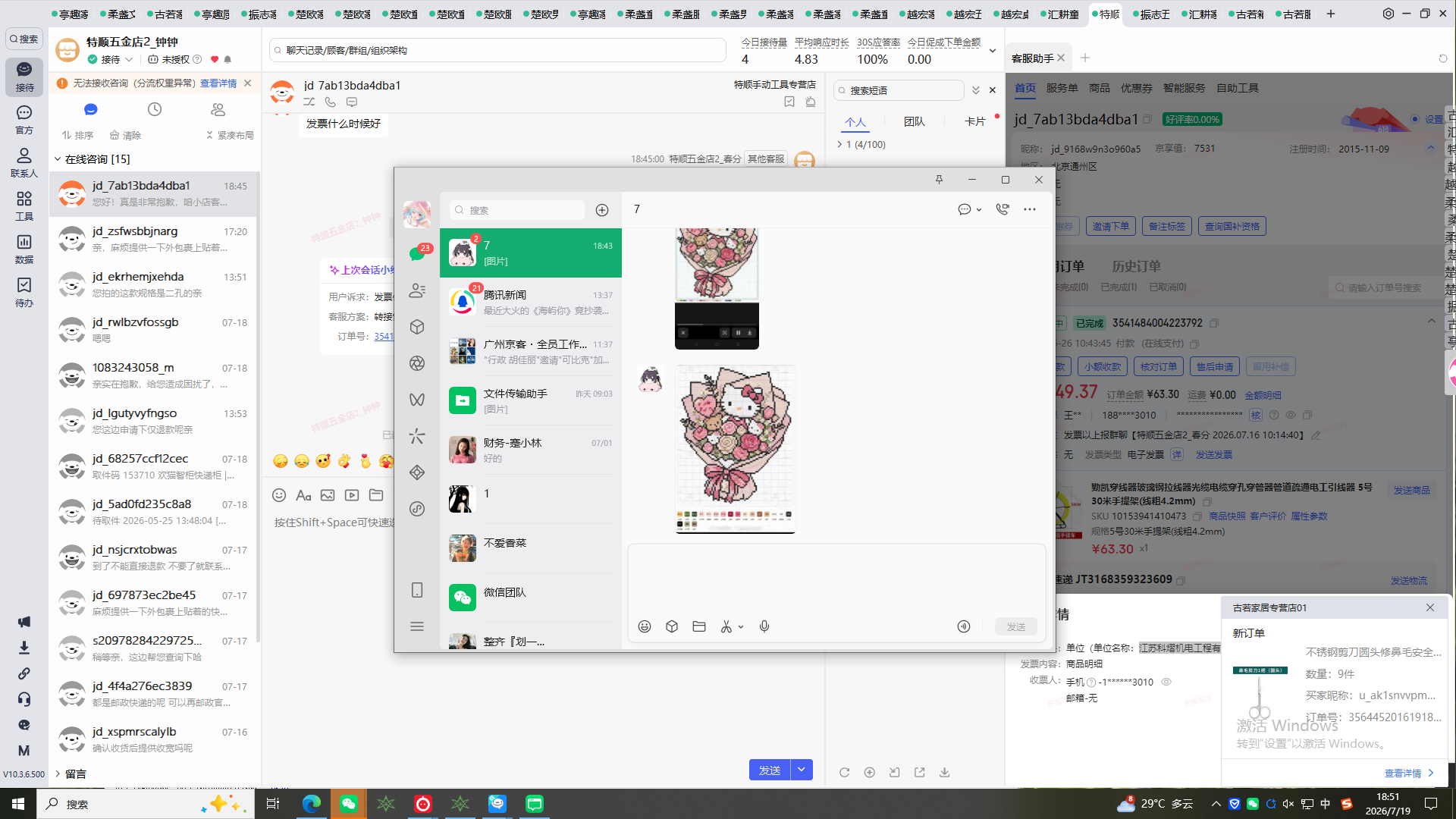
Task: Open 数据 data icon in JD sidebar
Action: tap(24, 249)
